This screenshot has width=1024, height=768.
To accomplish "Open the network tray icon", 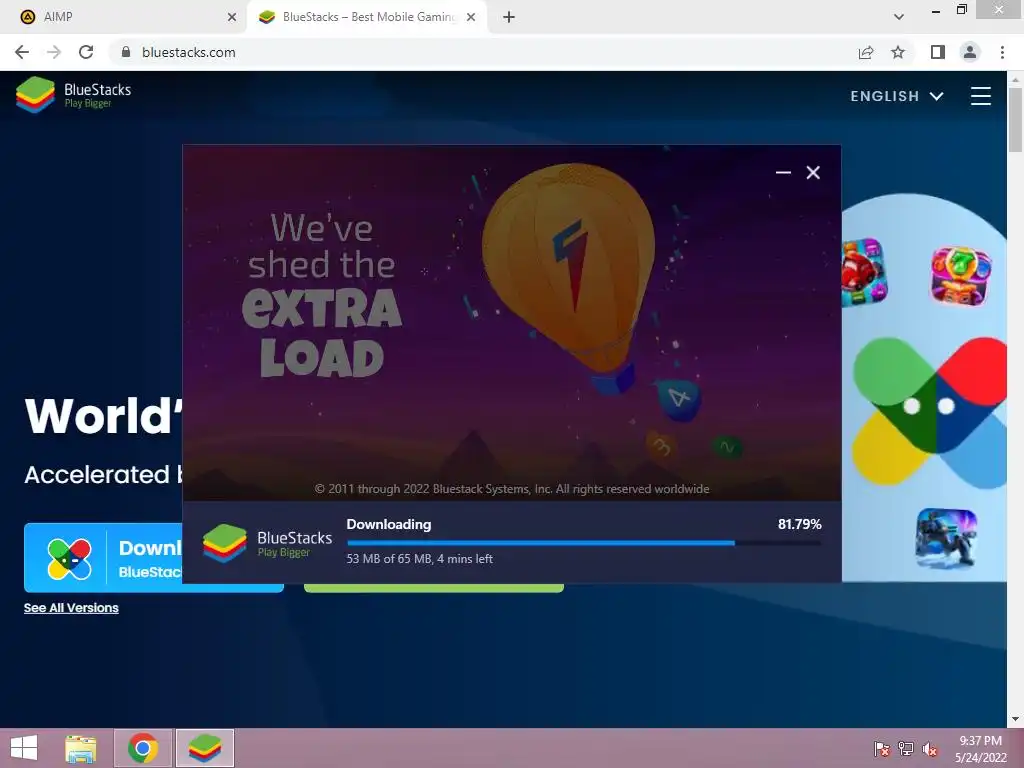I will [x=906, y=749].
